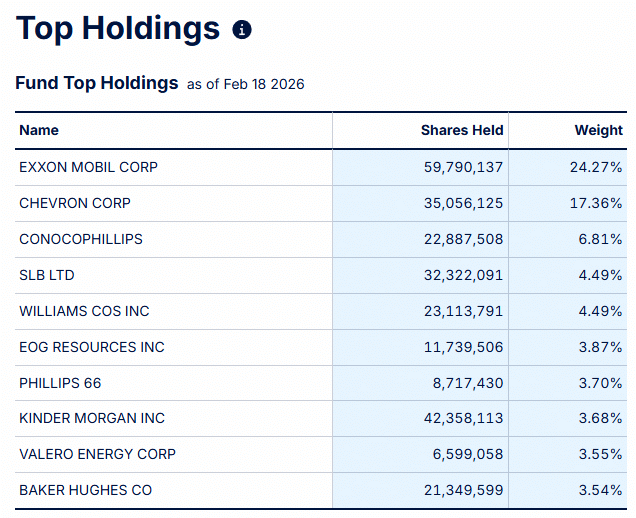This screenshot has width=636, height=518.
Task: Click Baker Hughes 3.54% weight cell
Action: click(600, 490)
